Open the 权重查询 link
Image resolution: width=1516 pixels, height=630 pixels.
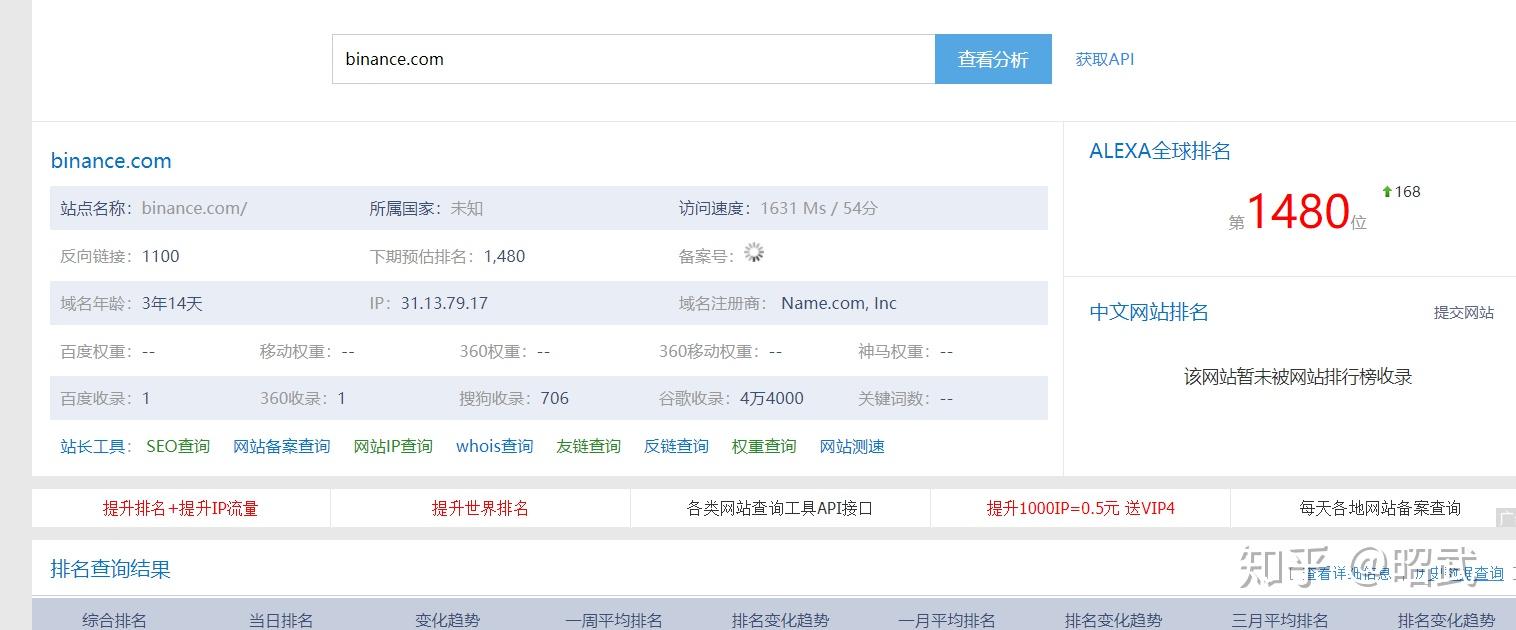click(x=764, y=446)
